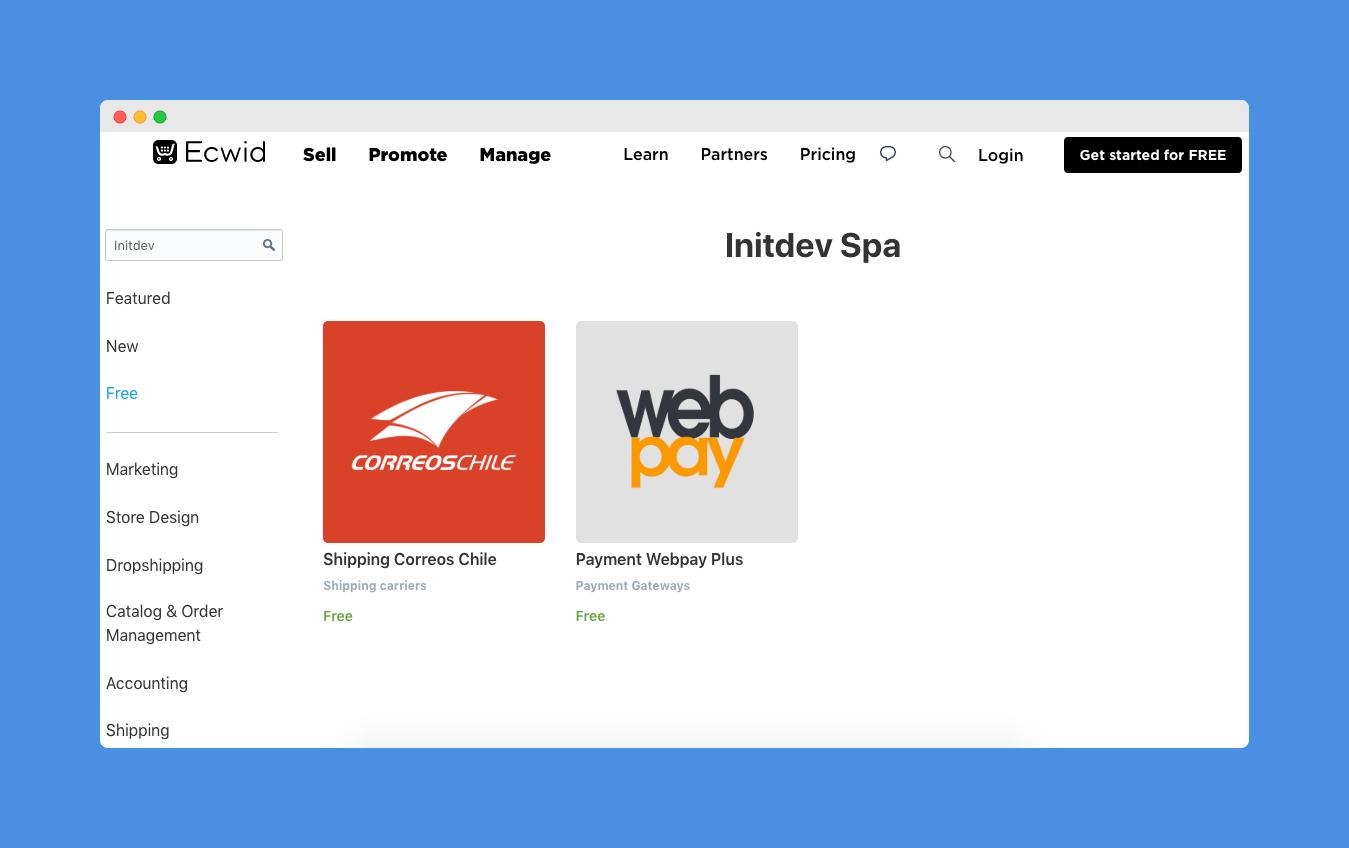1349x848 pixels.
Task: Click the Initdev Spa heading
Action: tap(813, 246)
